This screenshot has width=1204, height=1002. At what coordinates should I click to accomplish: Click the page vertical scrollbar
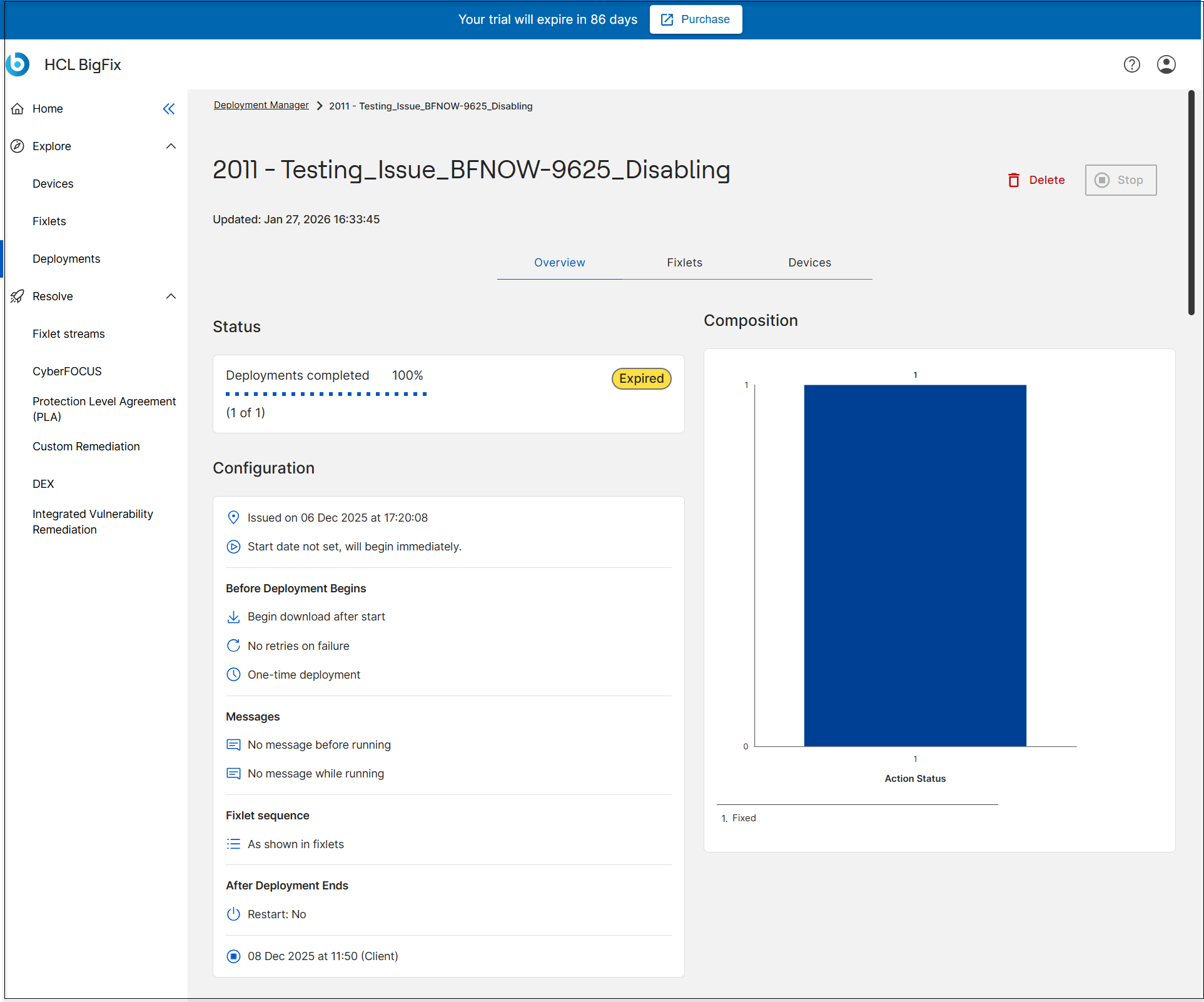[1191, 203]
